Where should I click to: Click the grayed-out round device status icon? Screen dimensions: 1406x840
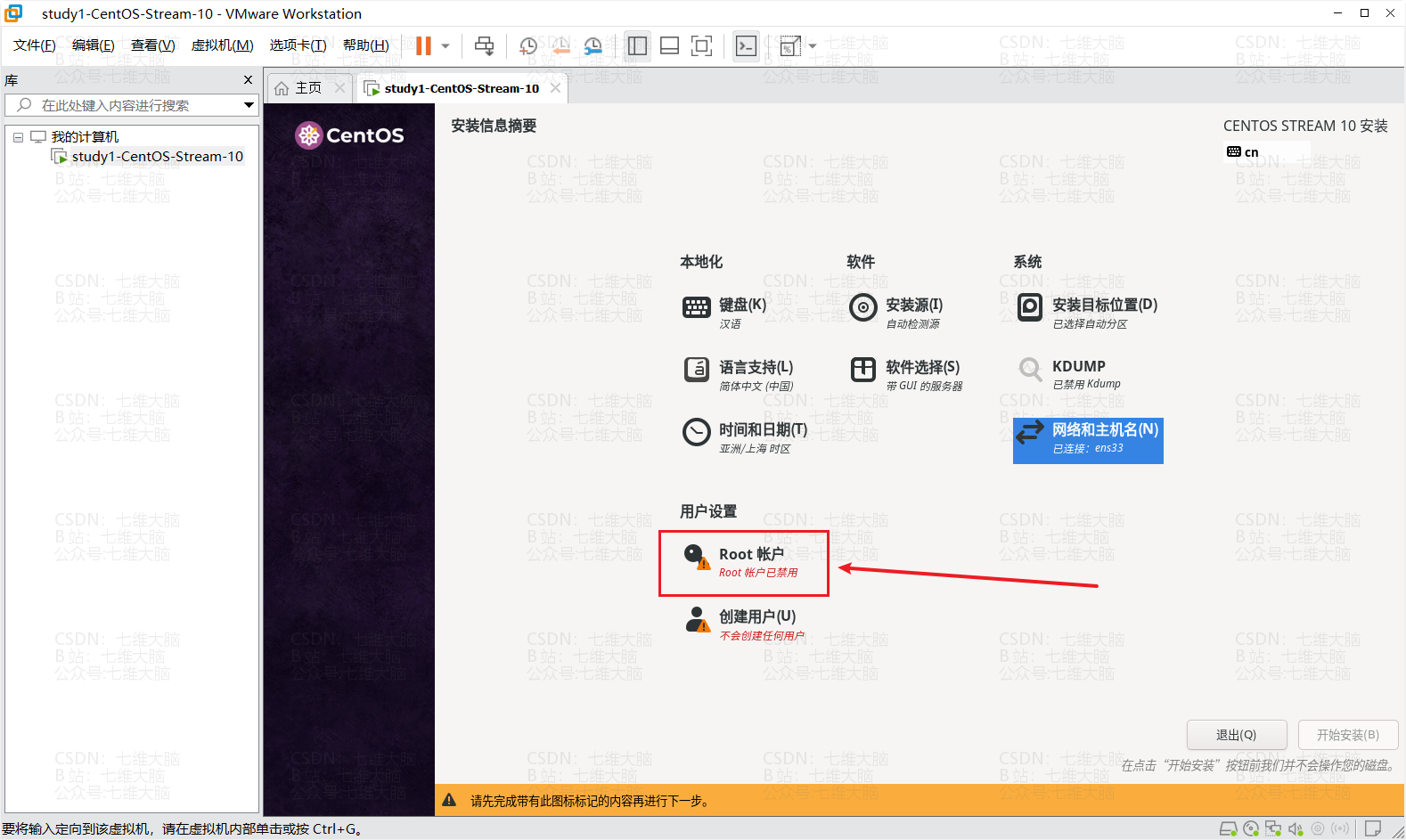pyautogui.click(x=1318, y=828)
